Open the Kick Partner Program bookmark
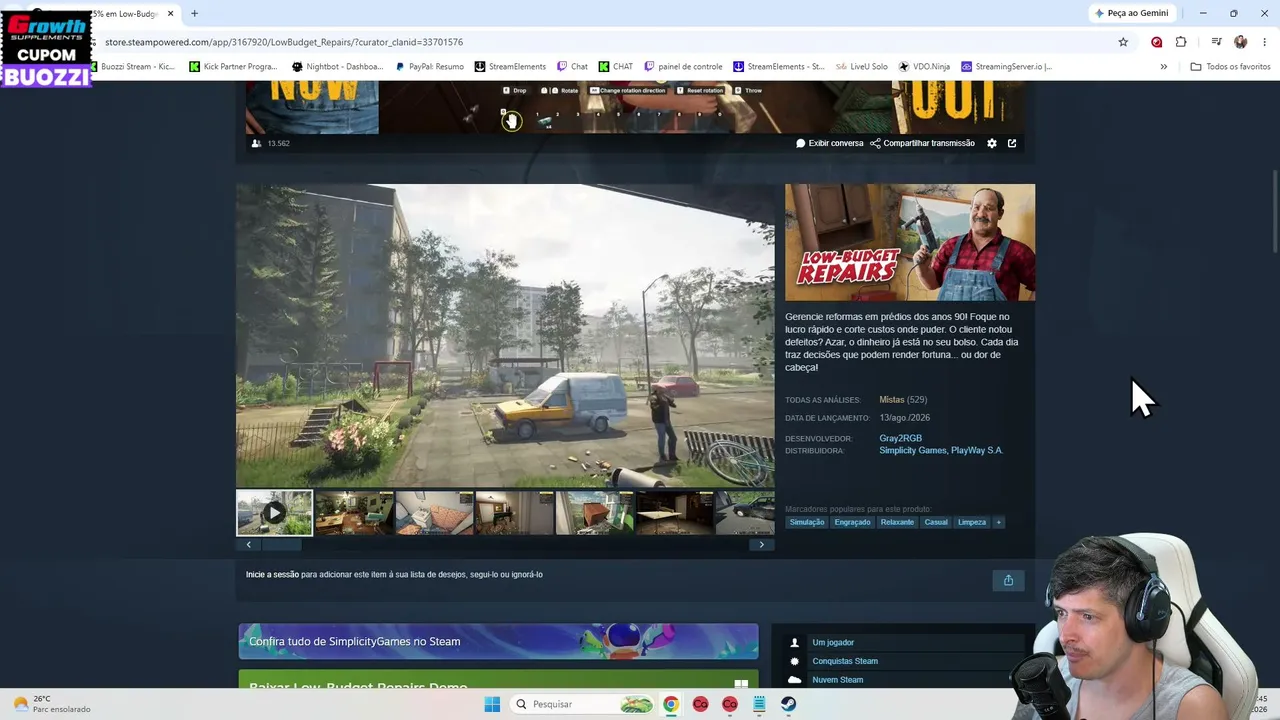This screenshot has height=720, width=1280. tap(233, 67)
